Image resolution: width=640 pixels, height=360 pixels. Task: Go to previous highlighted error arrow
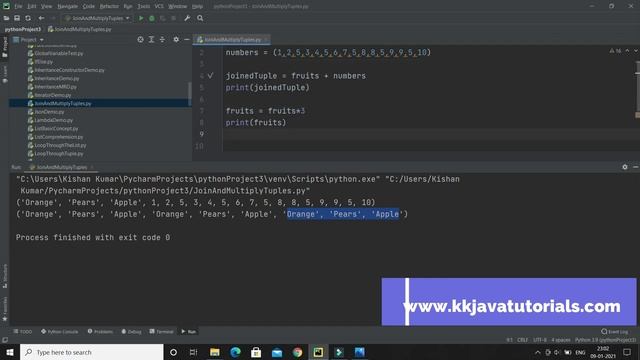(627, 51)
